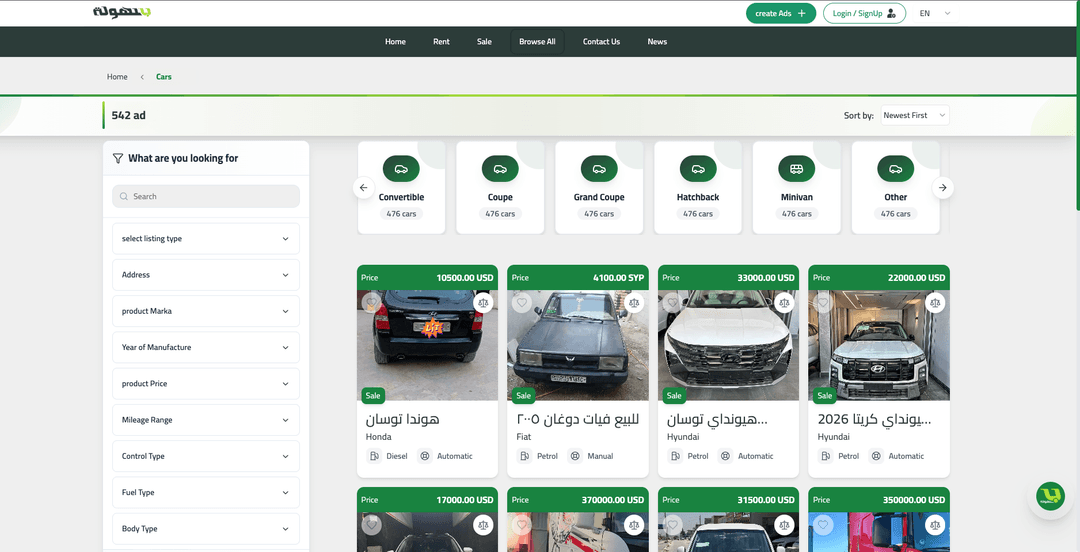Click the 542 ad count text
The image size is (1080, 552).
coord(129,115)
